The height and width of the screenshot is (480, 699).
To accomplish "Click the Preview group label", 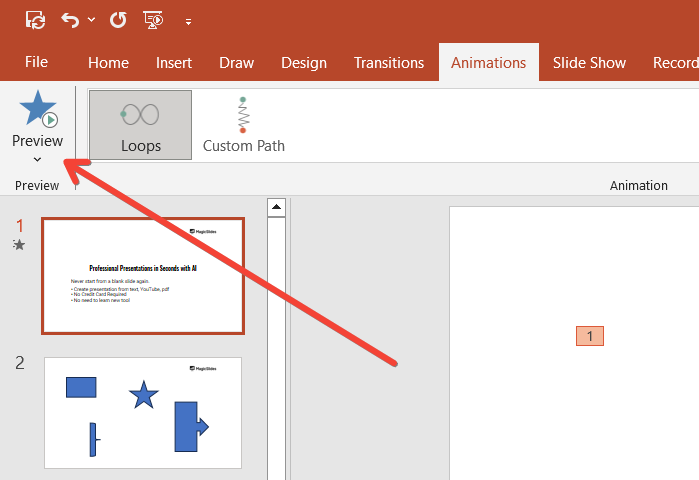I will click(x=37, y=185).
